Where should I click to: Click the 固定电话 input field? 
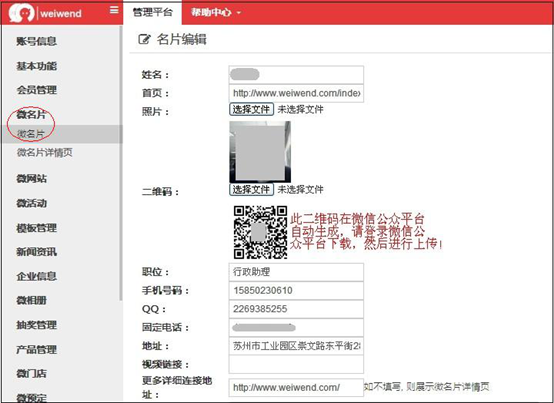(x=296, y=327)
